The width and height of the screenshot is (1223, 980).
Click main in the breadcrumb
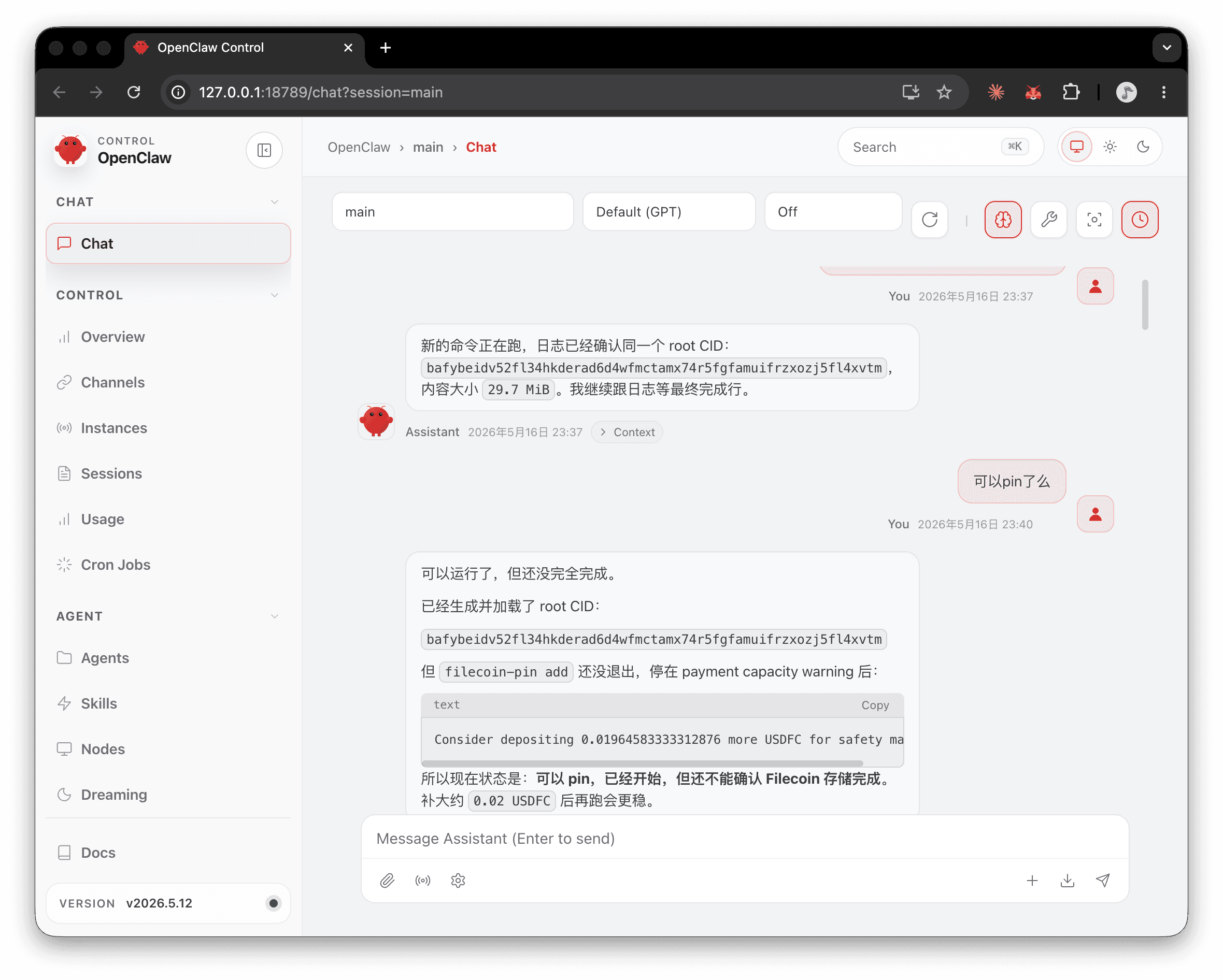[428, 147]
